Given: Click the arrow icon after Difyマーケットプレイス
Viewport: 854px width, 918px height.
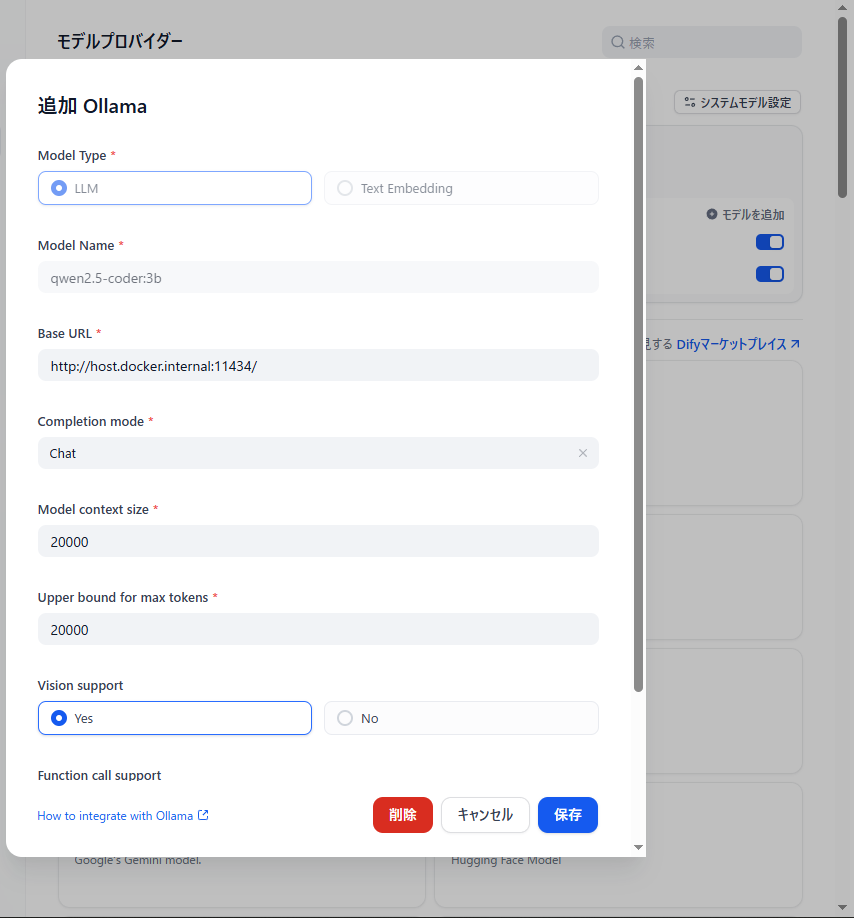Looking at the screenshot, I should point(795,344).
